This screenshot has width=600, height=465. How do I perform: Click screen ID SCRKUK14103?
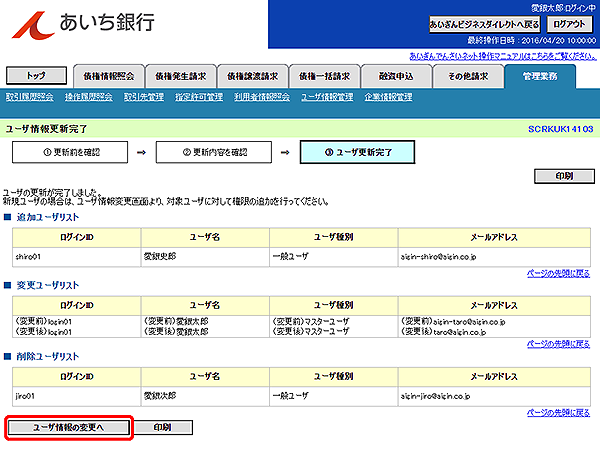coord(561,129)
